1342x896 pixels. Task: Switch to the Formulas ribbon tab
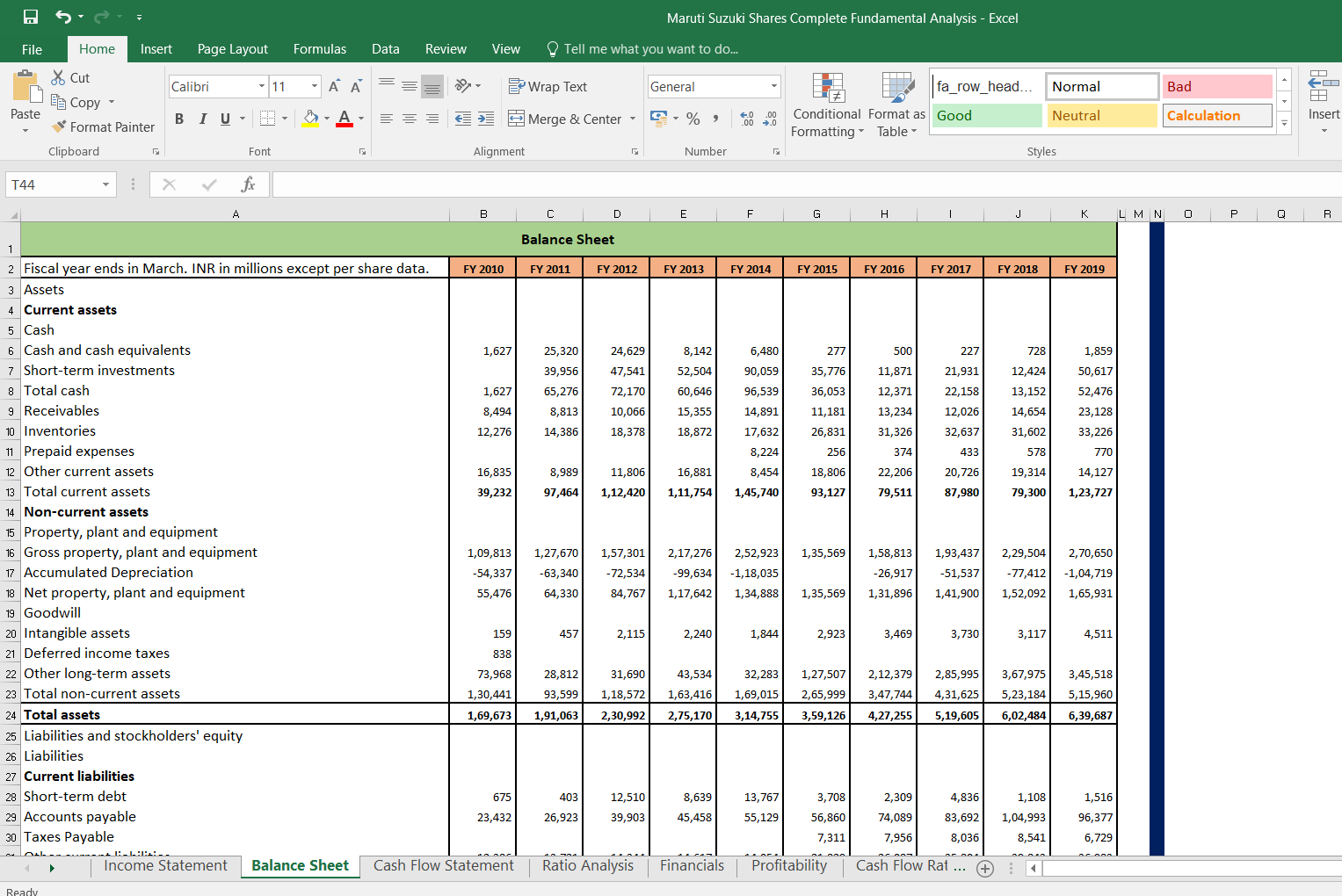pyautogui.click(x=320, y=49)
